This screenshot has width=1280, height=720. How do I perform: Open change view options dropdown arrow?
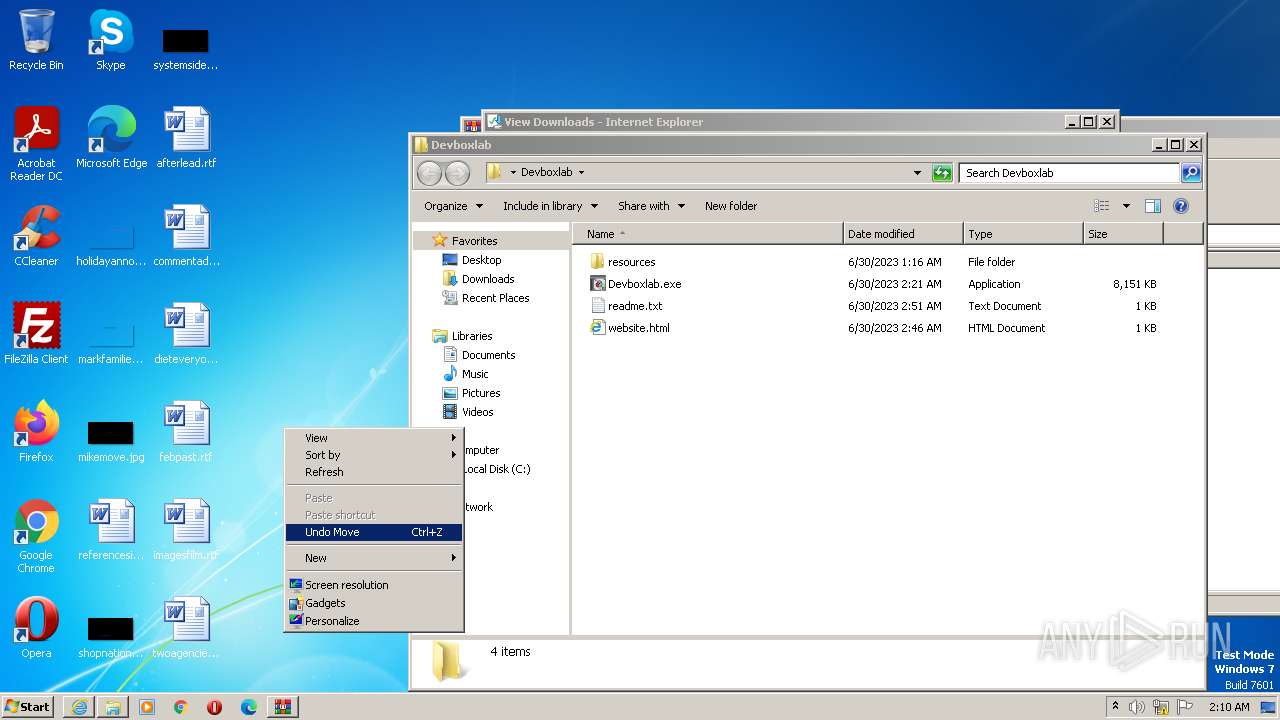(1126, 206)
